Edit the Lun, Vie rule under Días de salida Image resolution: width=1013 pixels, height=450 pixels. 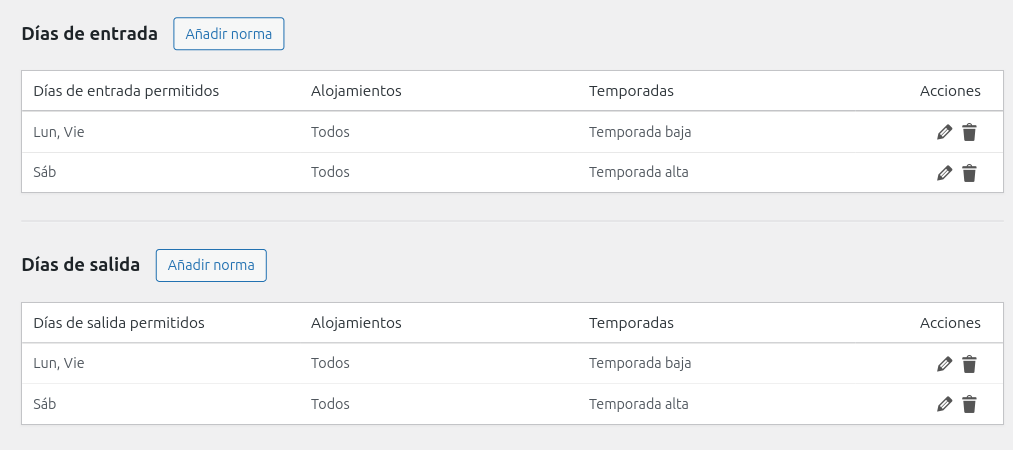944,364
